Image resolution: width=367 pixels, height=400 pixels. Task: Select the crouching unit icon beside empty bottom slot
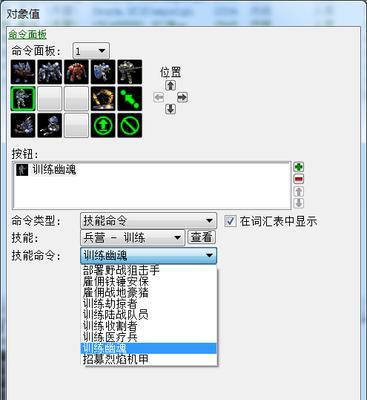point(50,125)
